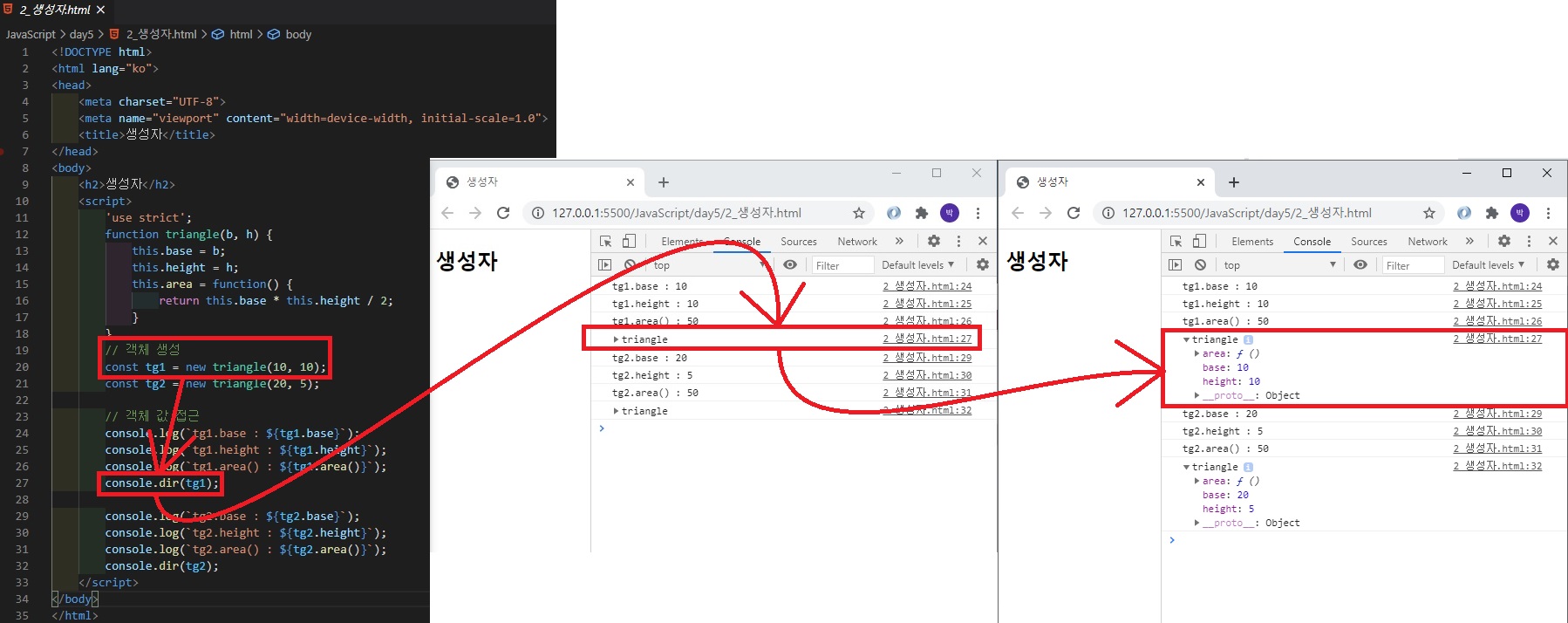The width and height of the screenshot is (1568, 623).
Task: Click body breadcrumb in VS Code
Action: pyautogui.click(x=298, y=34)
